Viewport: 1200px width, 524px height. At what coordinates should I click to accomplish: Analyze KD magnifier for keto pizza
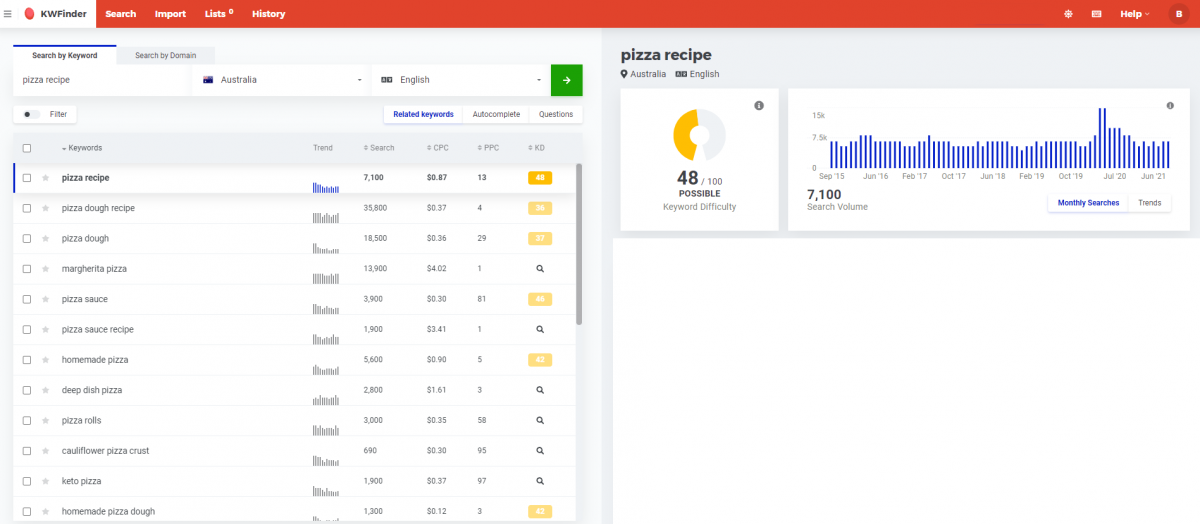pos(540,481)
